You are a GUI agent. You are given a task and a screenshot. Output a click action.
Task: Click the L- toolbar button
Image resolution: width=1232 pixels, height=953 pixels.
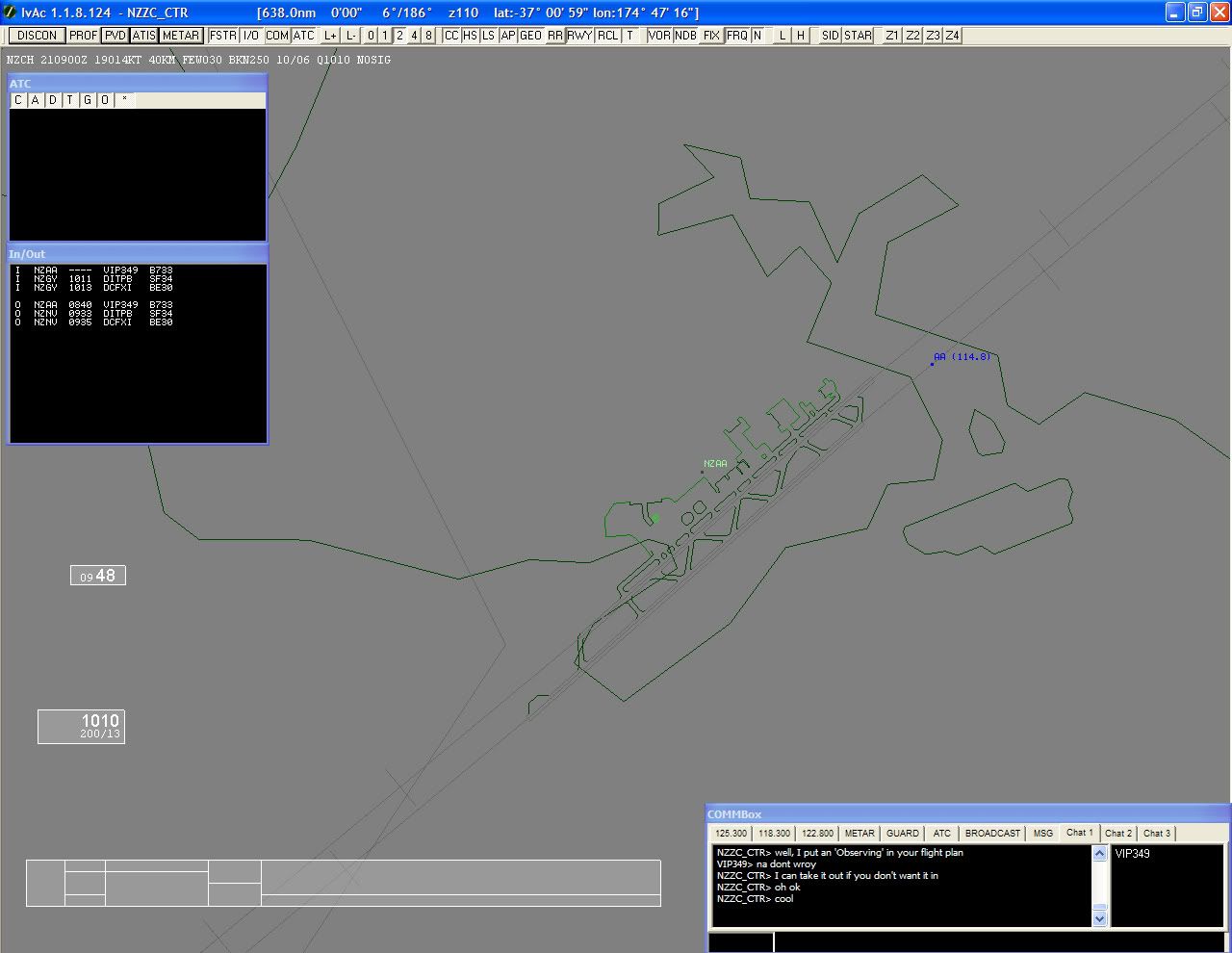pyautogui.click(x=351, y=36)
